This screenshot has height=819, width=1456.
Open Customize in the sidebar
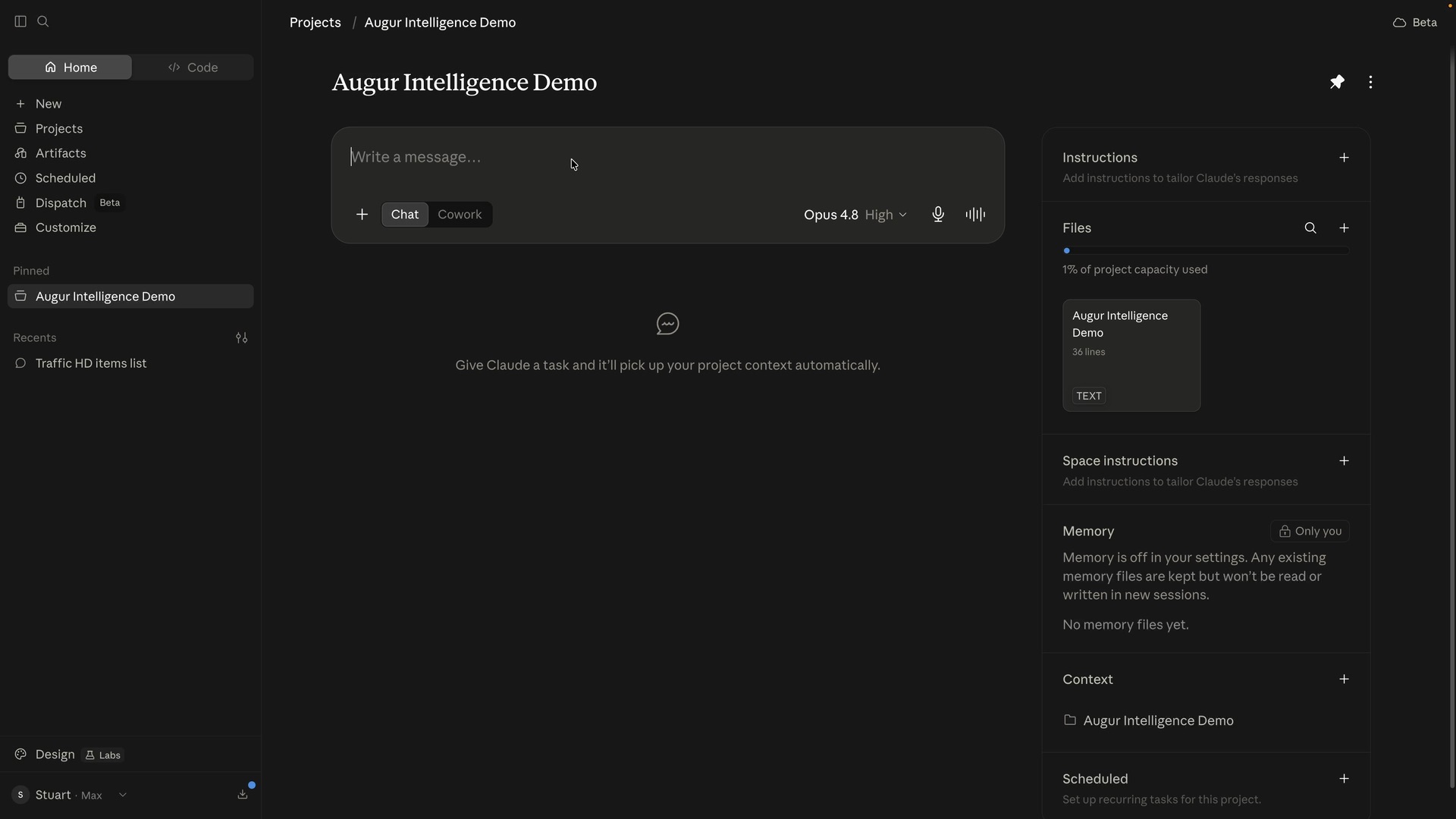130,227
